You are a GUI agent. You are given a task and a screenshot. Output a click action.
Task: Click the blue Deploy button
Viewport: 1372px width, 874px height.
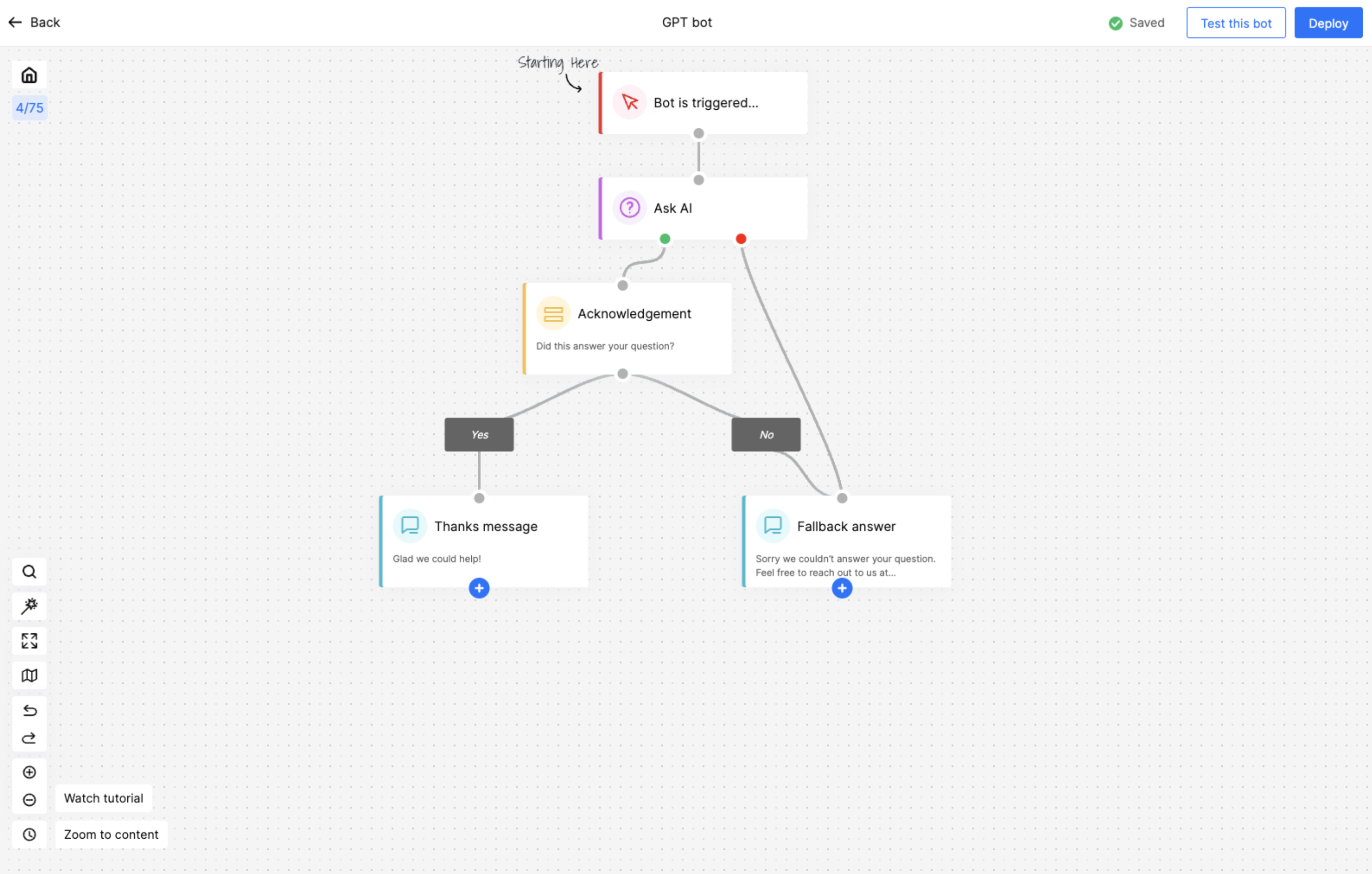tap(1327, 23)
